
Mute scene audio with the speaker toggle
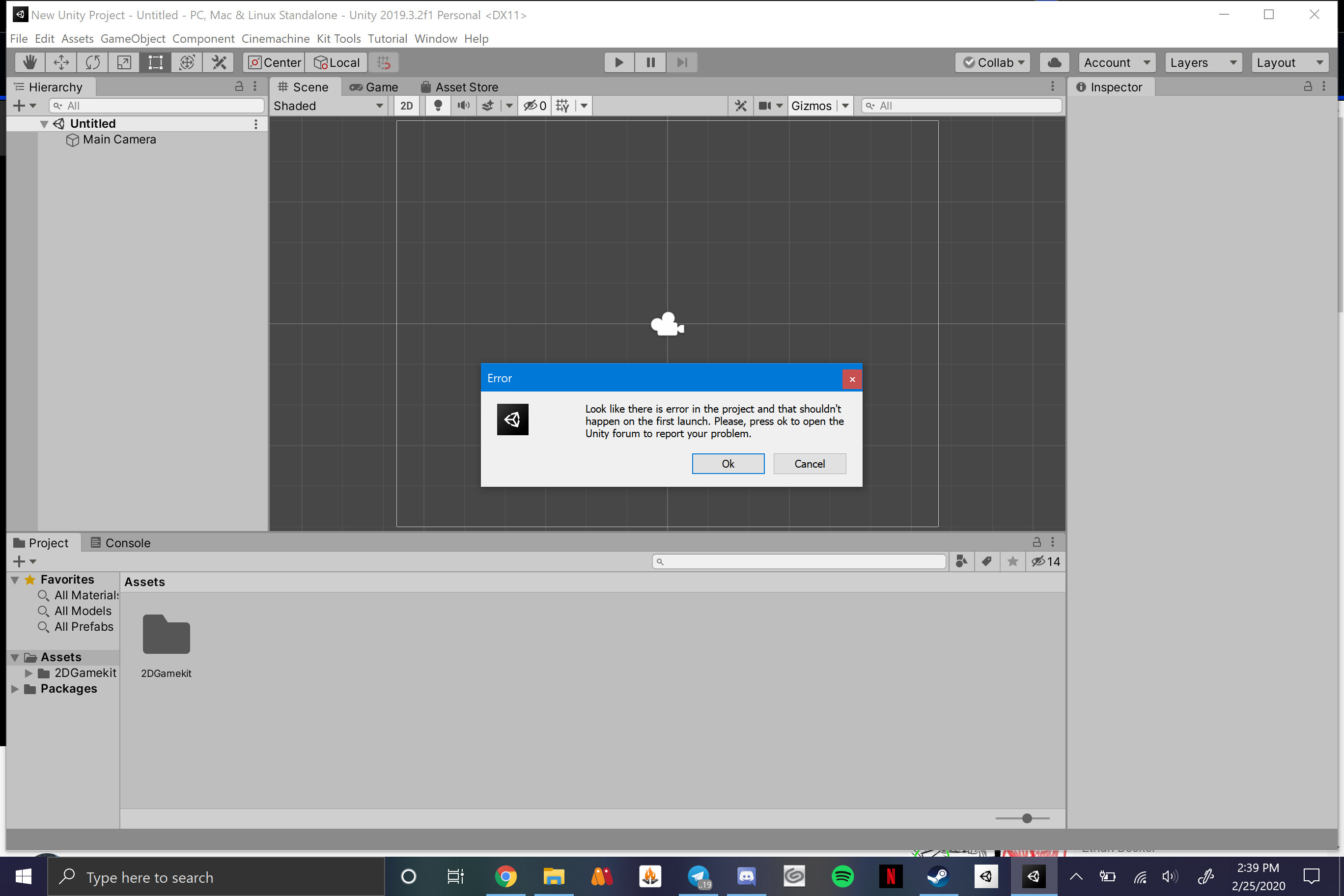pyautogui.click(x=463, y=105)
